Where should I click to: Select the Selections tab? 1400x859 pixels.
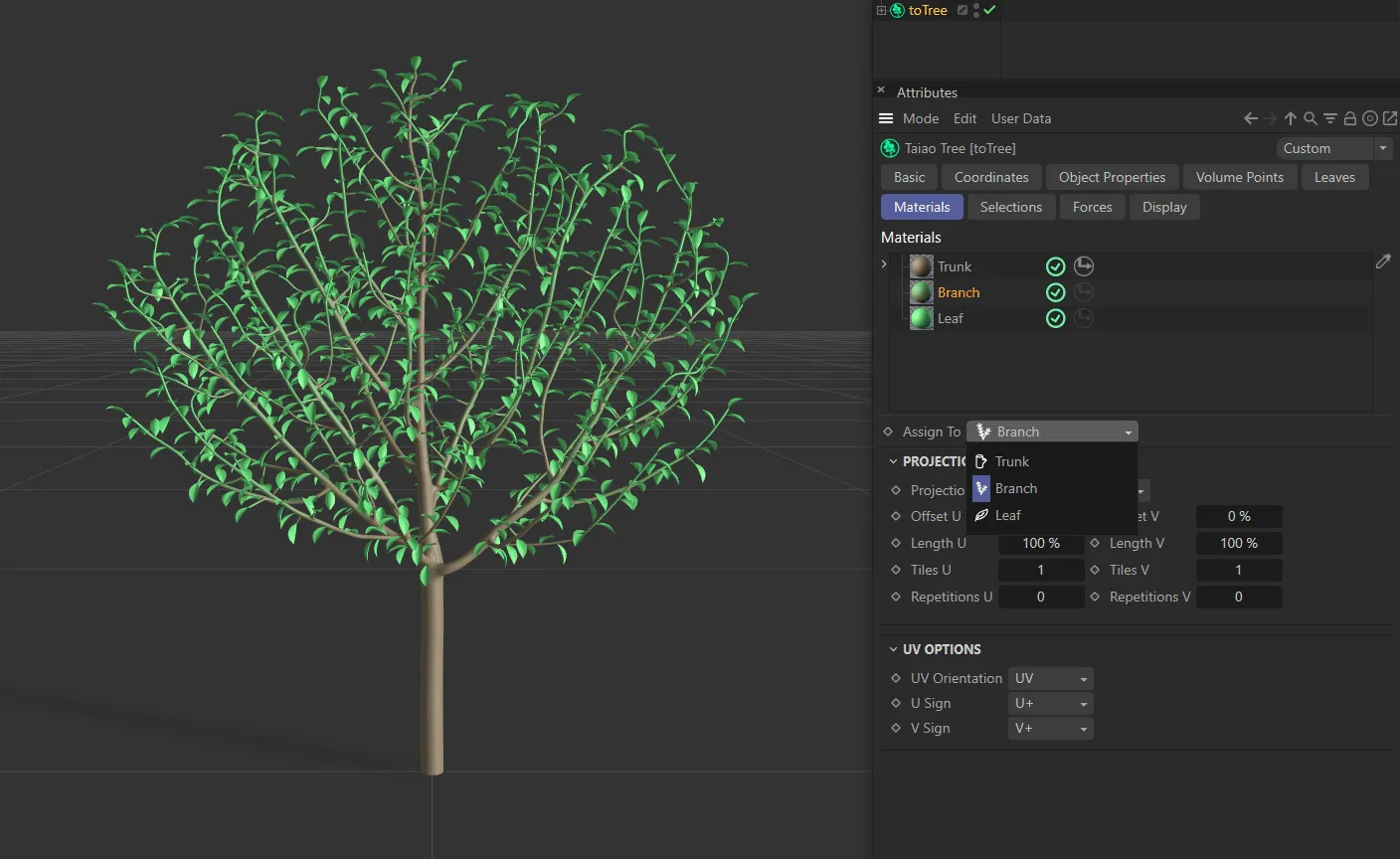click(1011, 207)
